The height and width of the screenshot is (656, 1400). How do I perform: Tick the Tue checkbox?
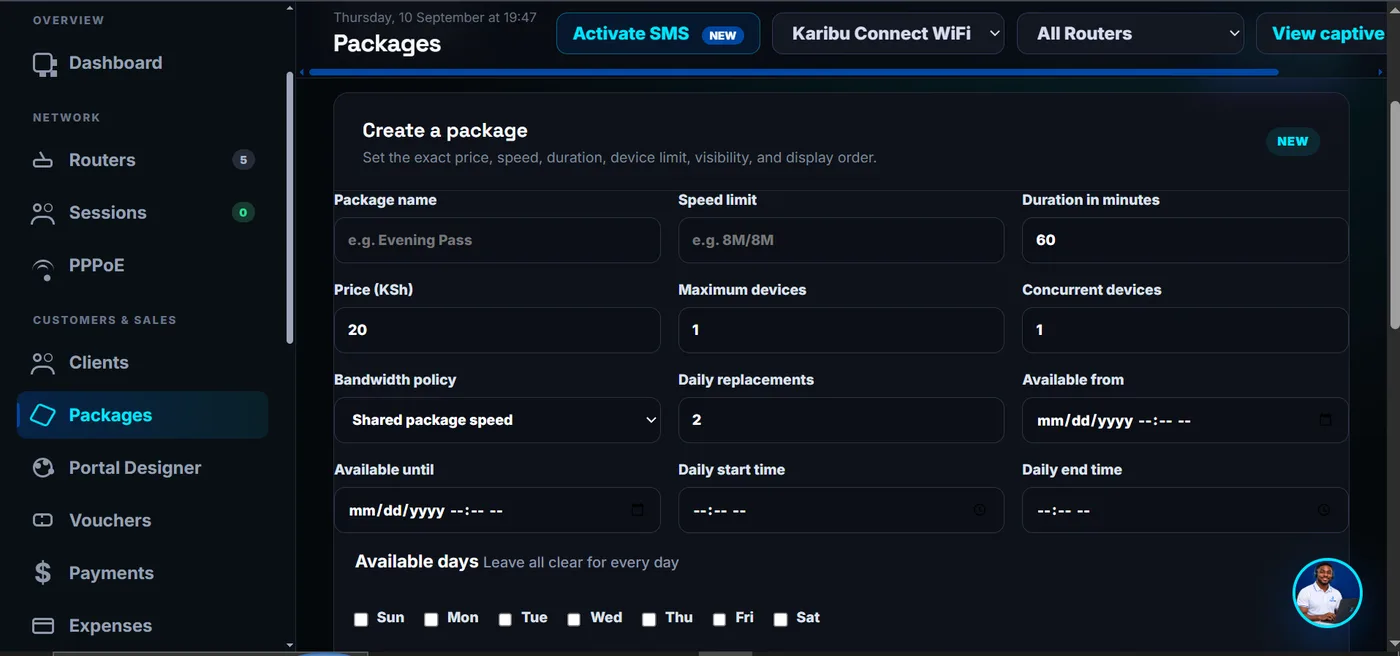505,619
